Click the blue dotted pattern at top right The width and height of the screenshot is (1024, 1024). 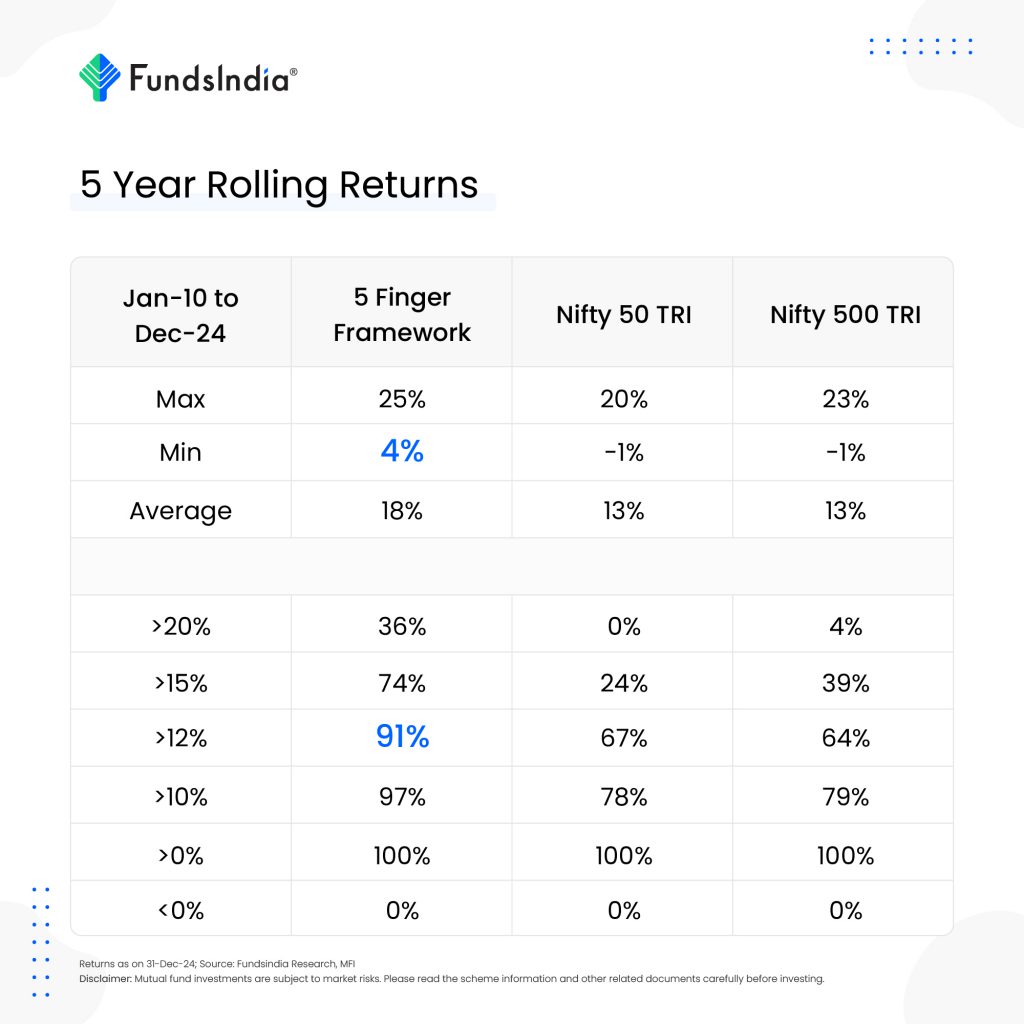(920, 46)
